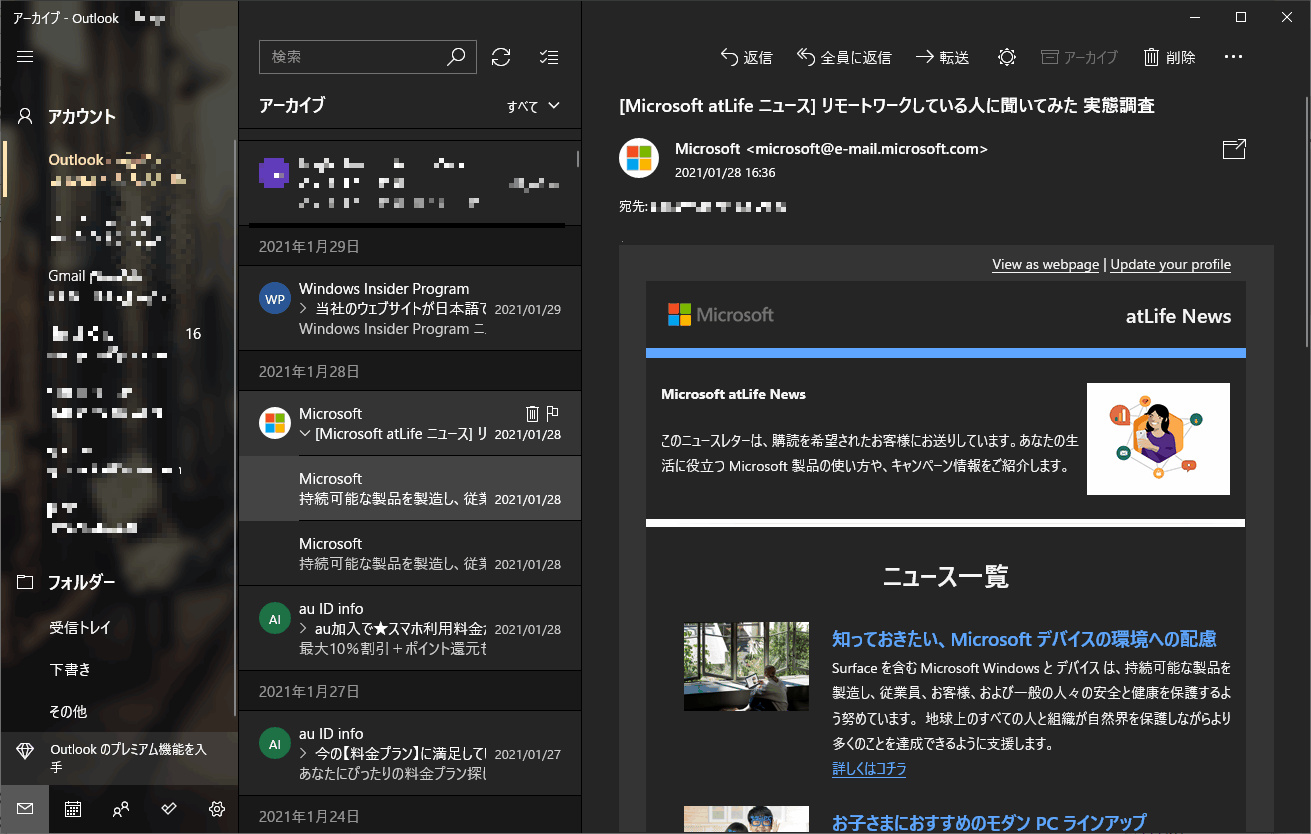Click the 2021年1月29日 date header
The image size is (1311, 834).
pos(309,246)
